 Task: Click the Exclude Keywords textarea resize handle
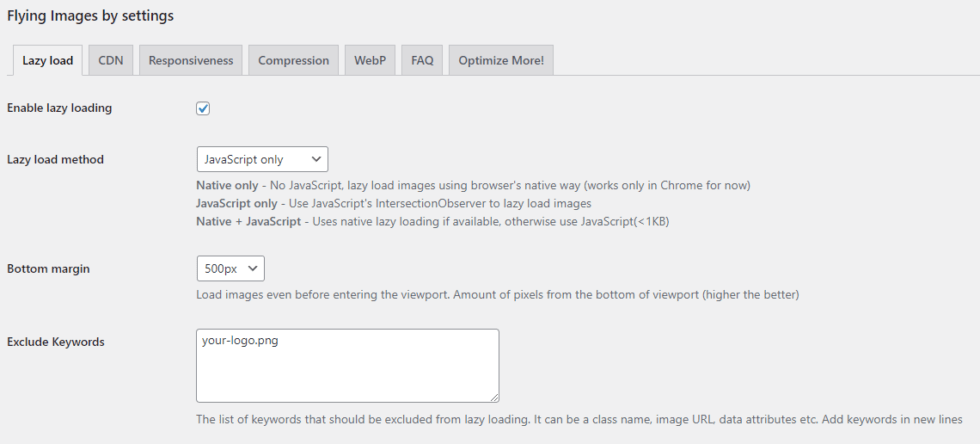click(494, 397)
